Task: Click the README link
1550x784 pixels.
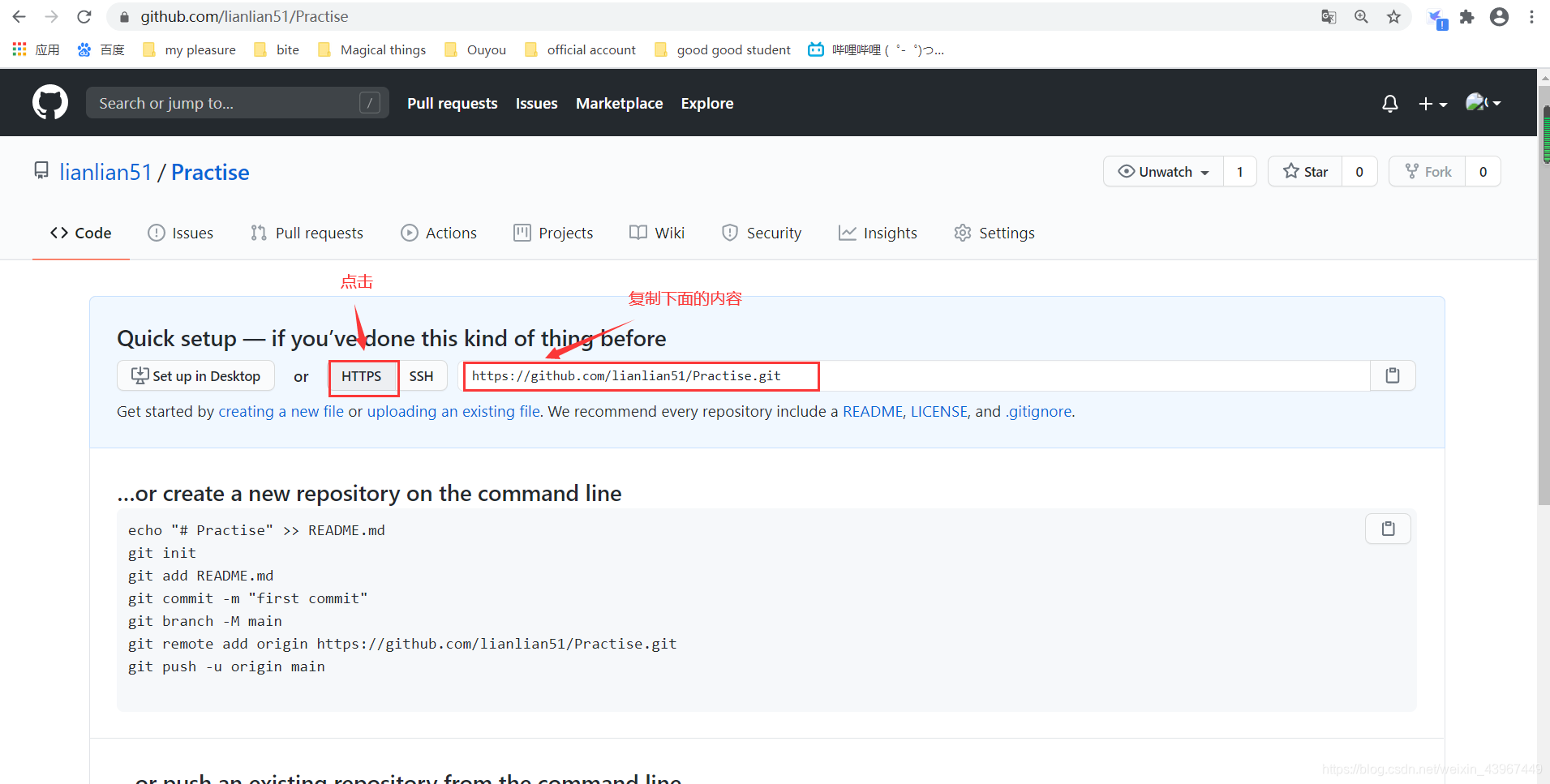Action: tap(873, 411)
